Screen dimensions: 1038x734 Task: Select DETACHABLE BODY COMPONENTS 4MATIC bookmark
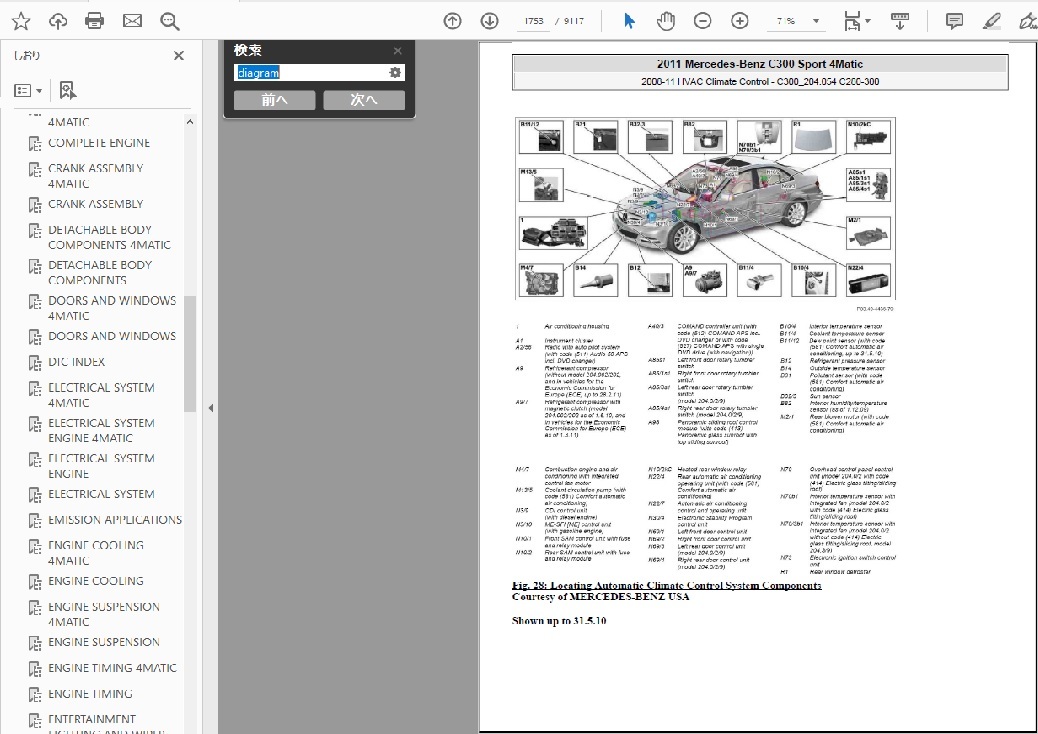pos(109,238)
